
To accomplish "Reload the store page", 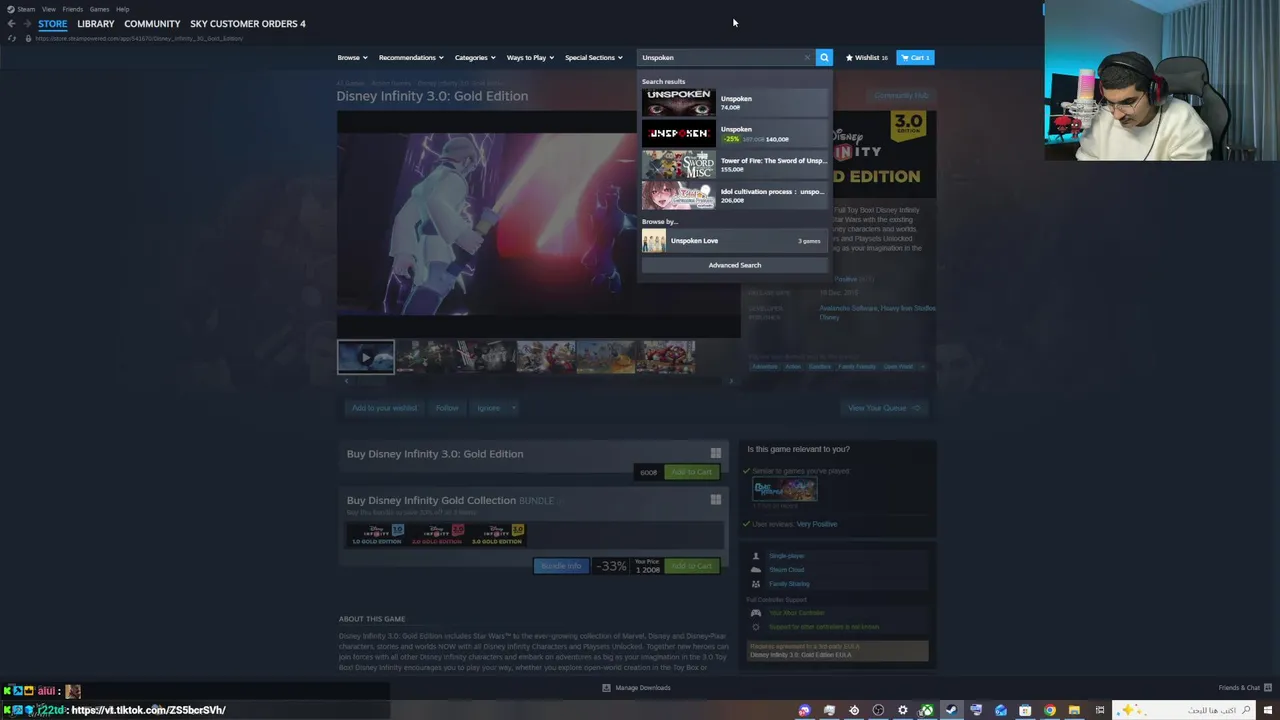I will 12,38.
